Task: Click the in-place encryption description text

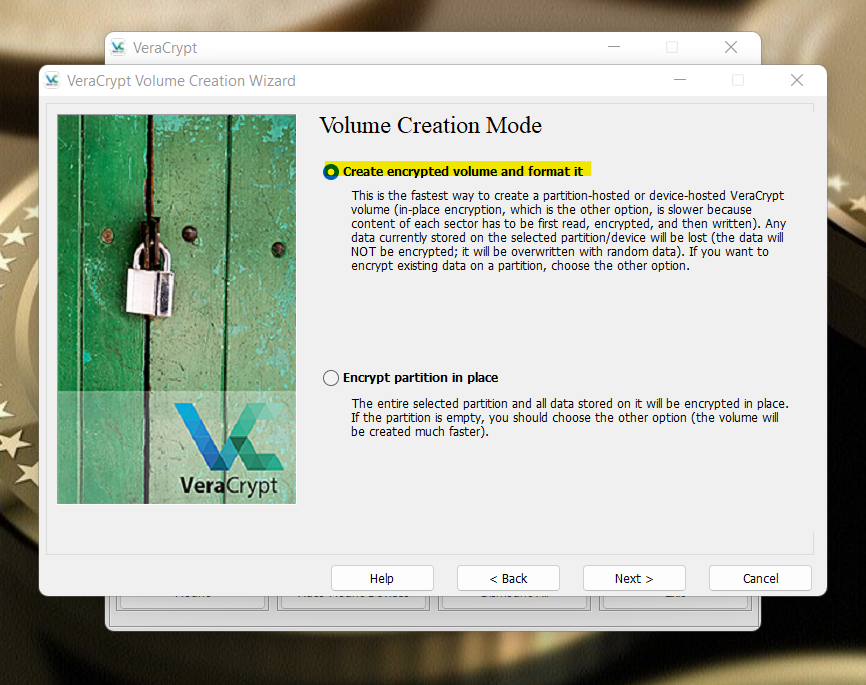Action: [x=569, y=418]
